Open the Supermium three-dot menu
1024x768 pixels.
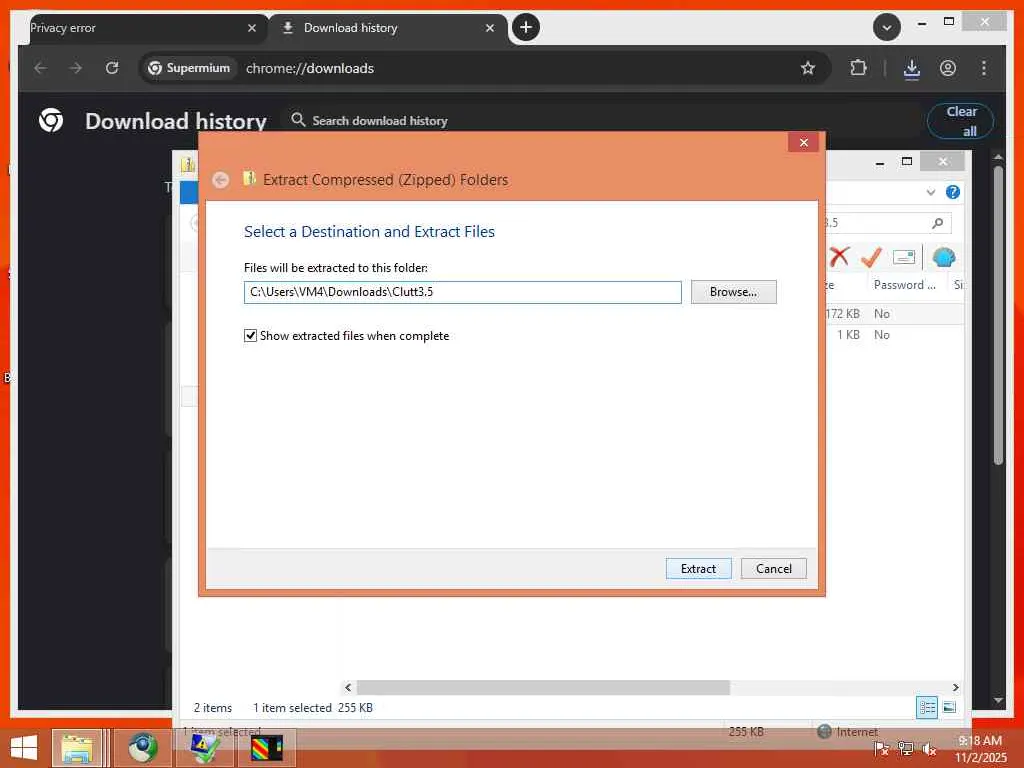tap(984, 68)
